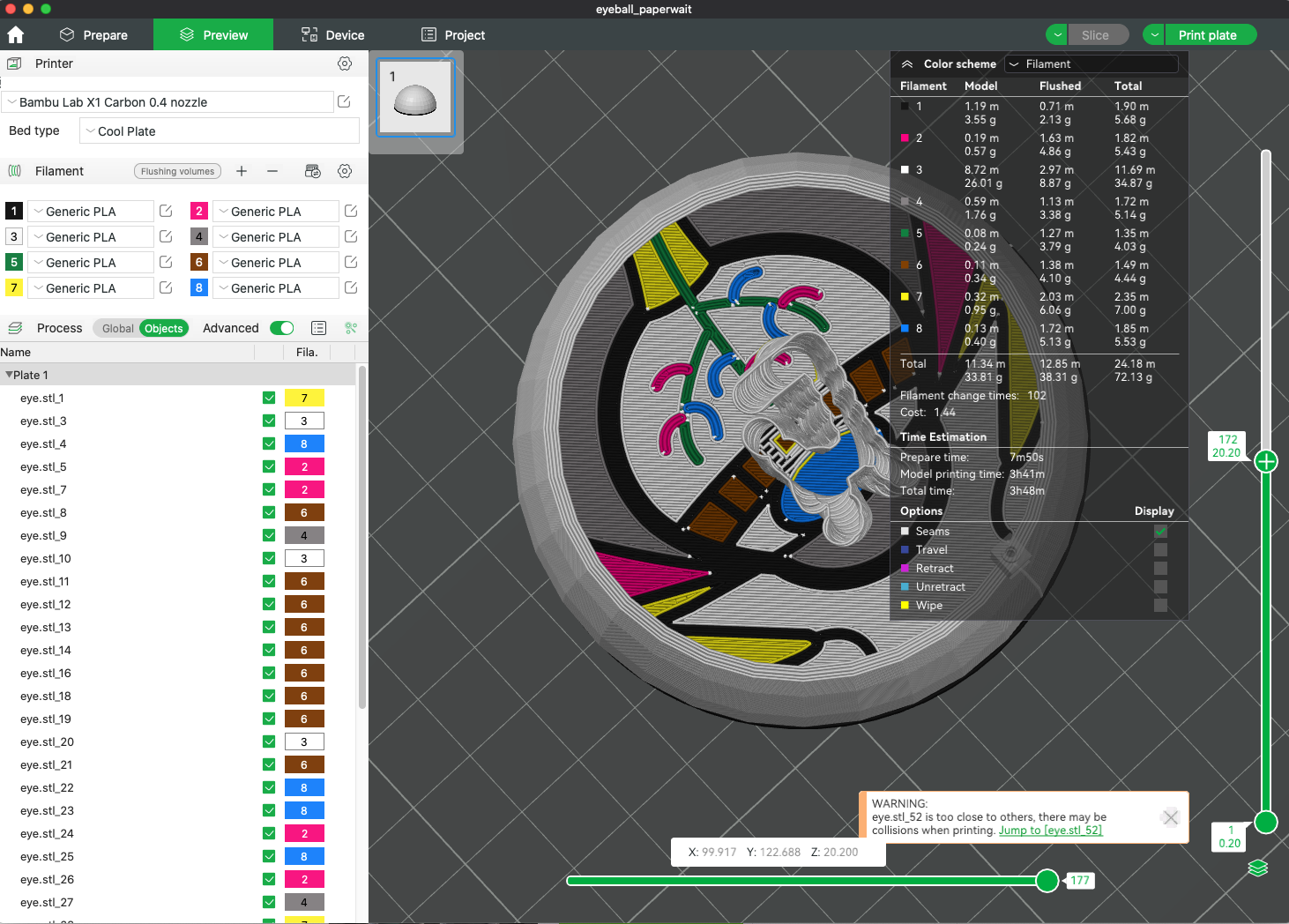The image size is (1289, 924).
Task: Toggle the Advanced switch in Process panel
Action: click(281, 327)
